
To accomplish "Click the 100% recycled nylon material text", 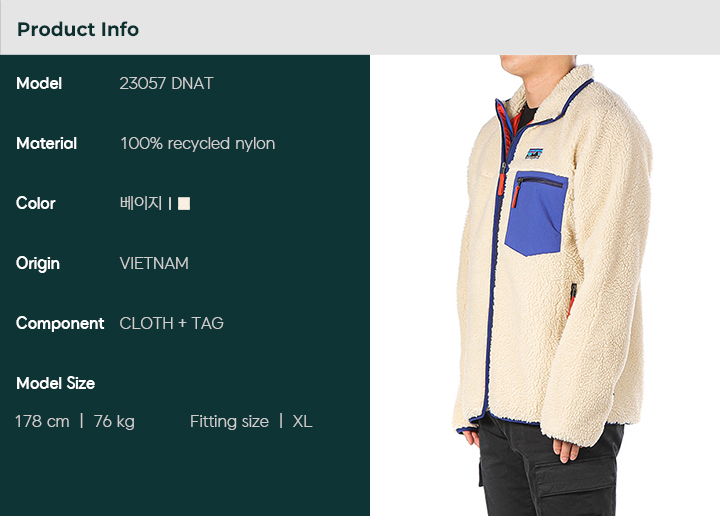I will tap(197, 144).
